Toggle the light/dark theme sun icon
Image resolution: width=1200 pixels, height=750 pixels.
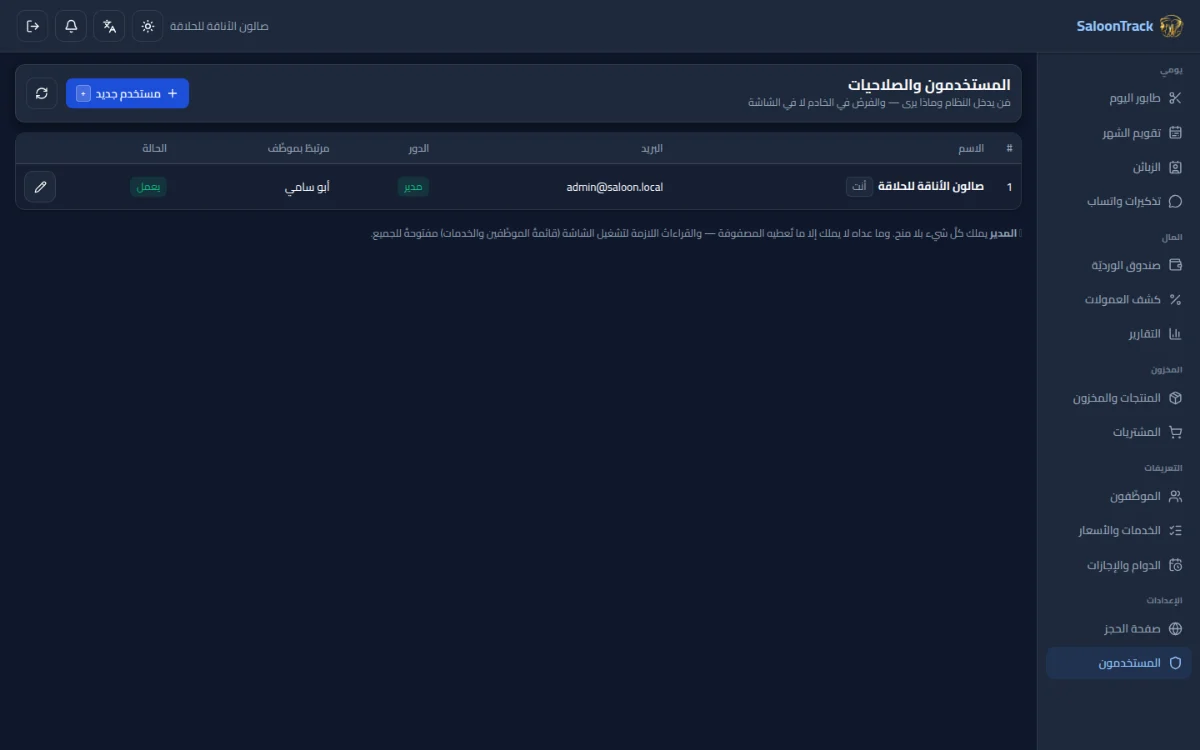[x=148, y=26]
